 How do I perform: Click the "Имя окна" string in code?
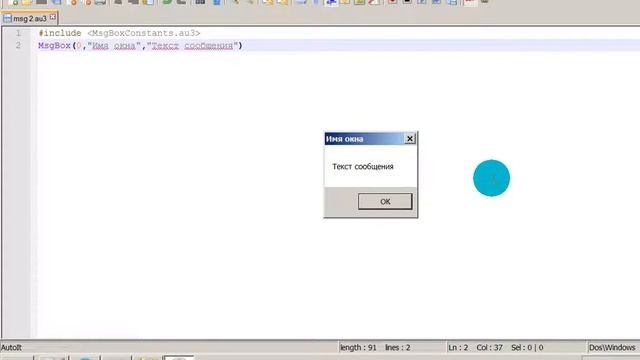tap(114, 45)
